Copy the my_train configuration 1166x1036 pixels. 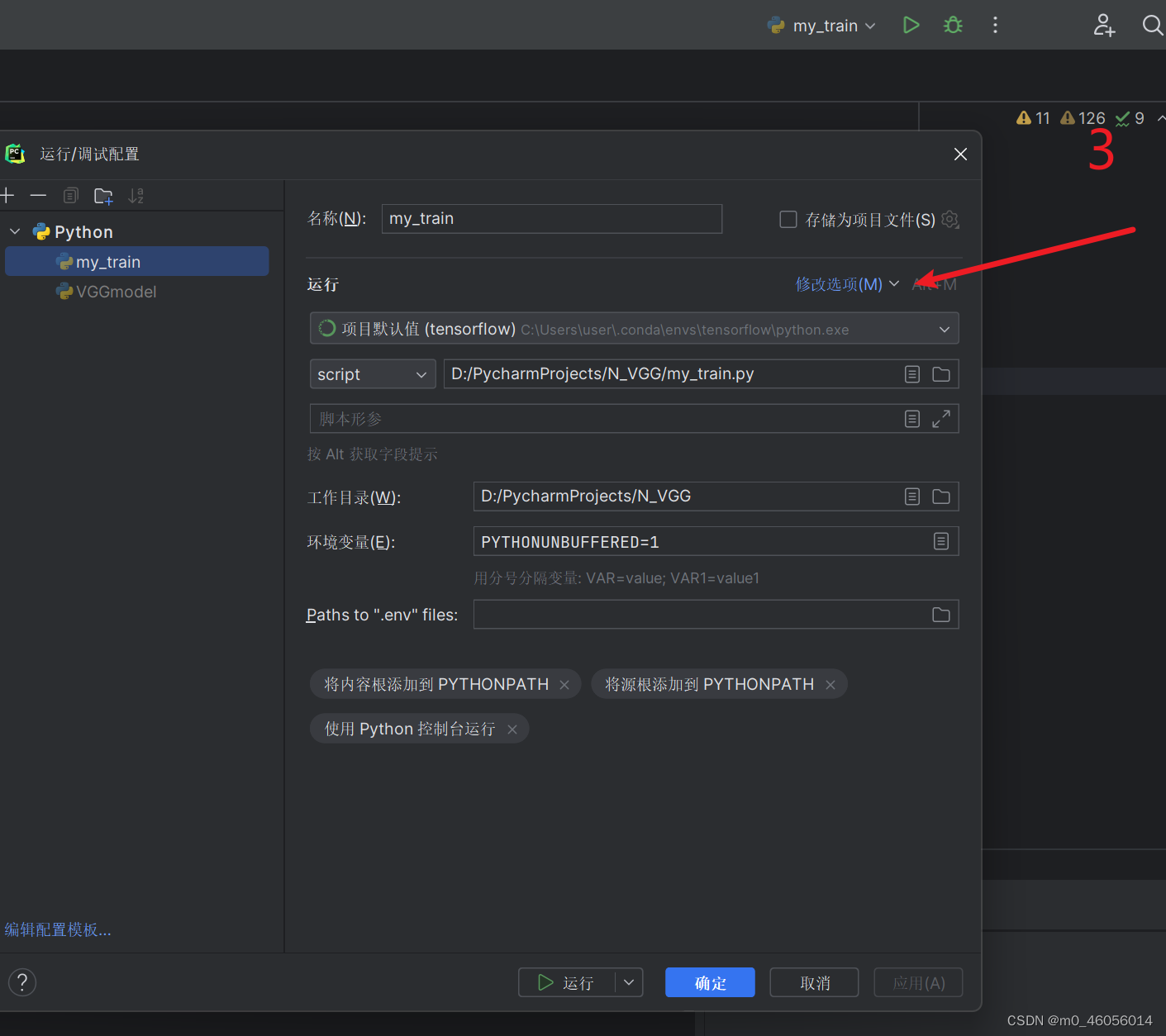pyautogui.click(x=70, y=195)
